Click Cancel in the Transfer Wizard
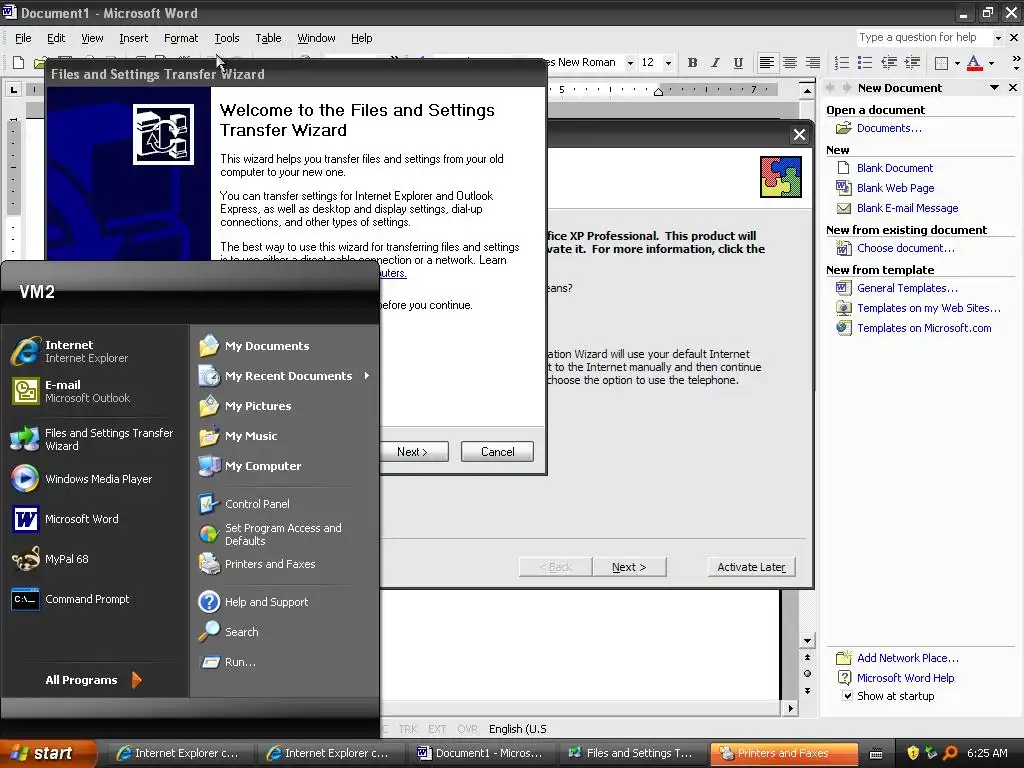Screen dimensions: 1024x768 tap(498, 451)
